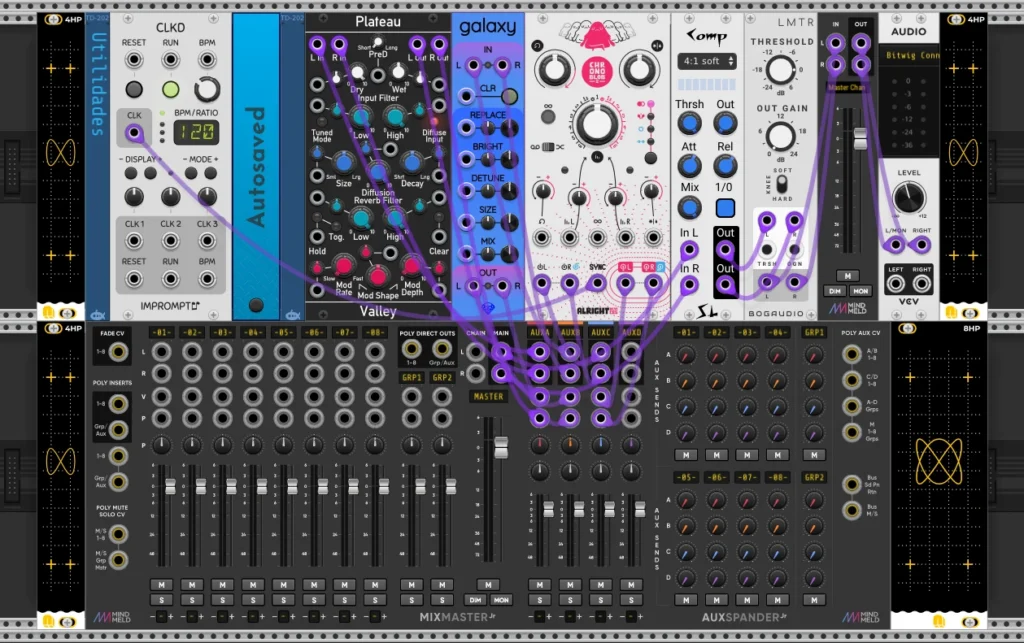Flip the PreD Short/Long switch on Plateau
Image resolution: width=1024 pixels, height=643 pixels.
(377, 43)
